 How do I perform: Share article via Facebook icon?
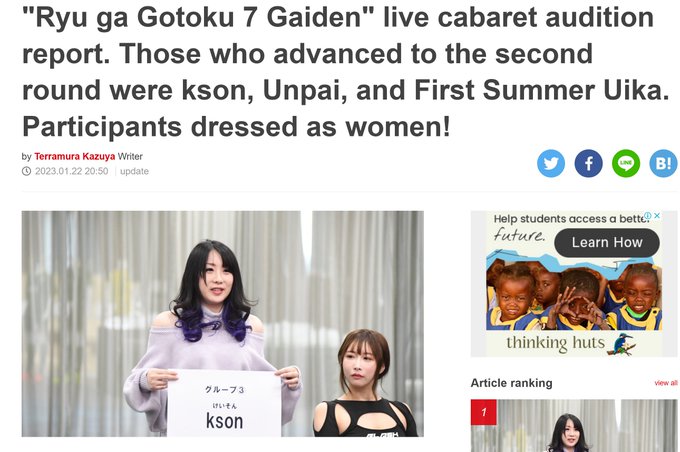pyautogui.click(x=588, y=164)
